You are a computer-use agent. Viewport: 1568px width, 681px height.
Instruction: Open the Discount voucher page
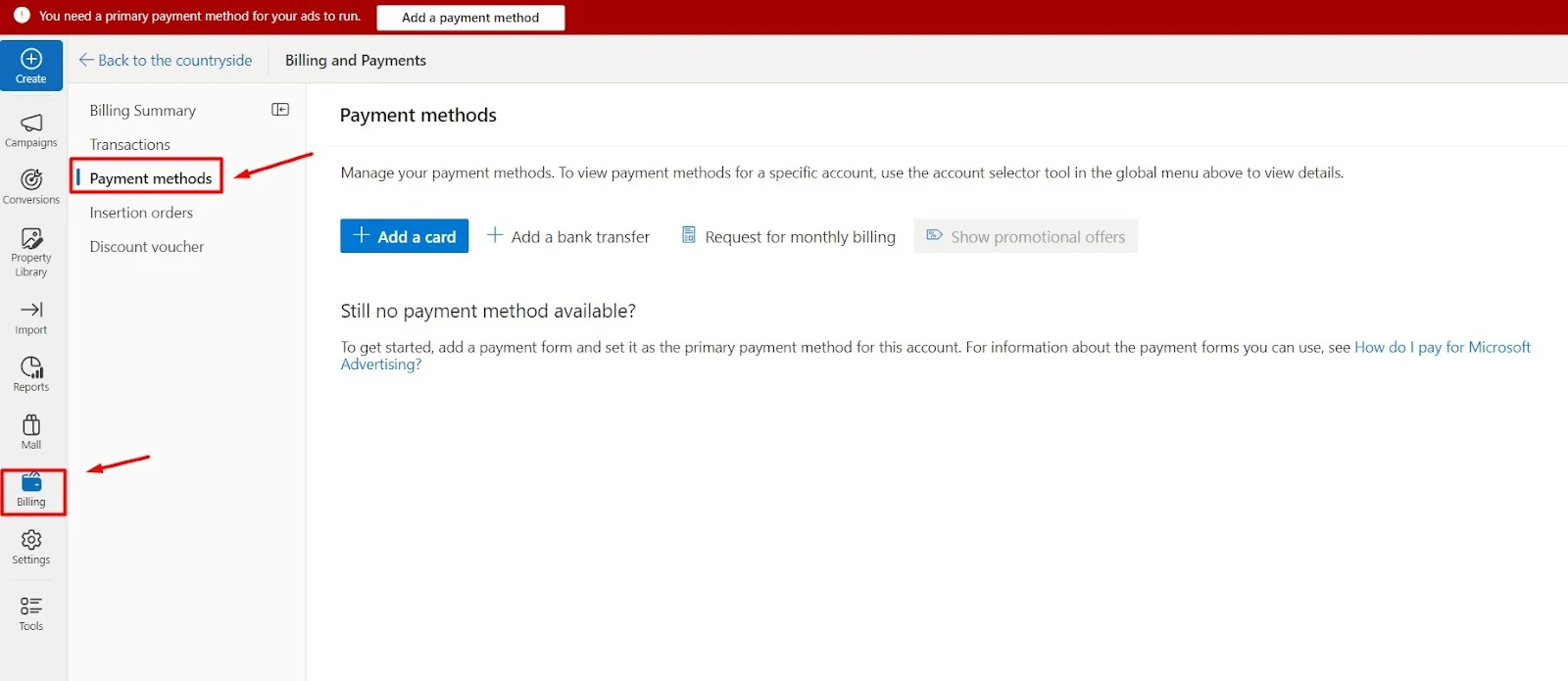(147, 247)
